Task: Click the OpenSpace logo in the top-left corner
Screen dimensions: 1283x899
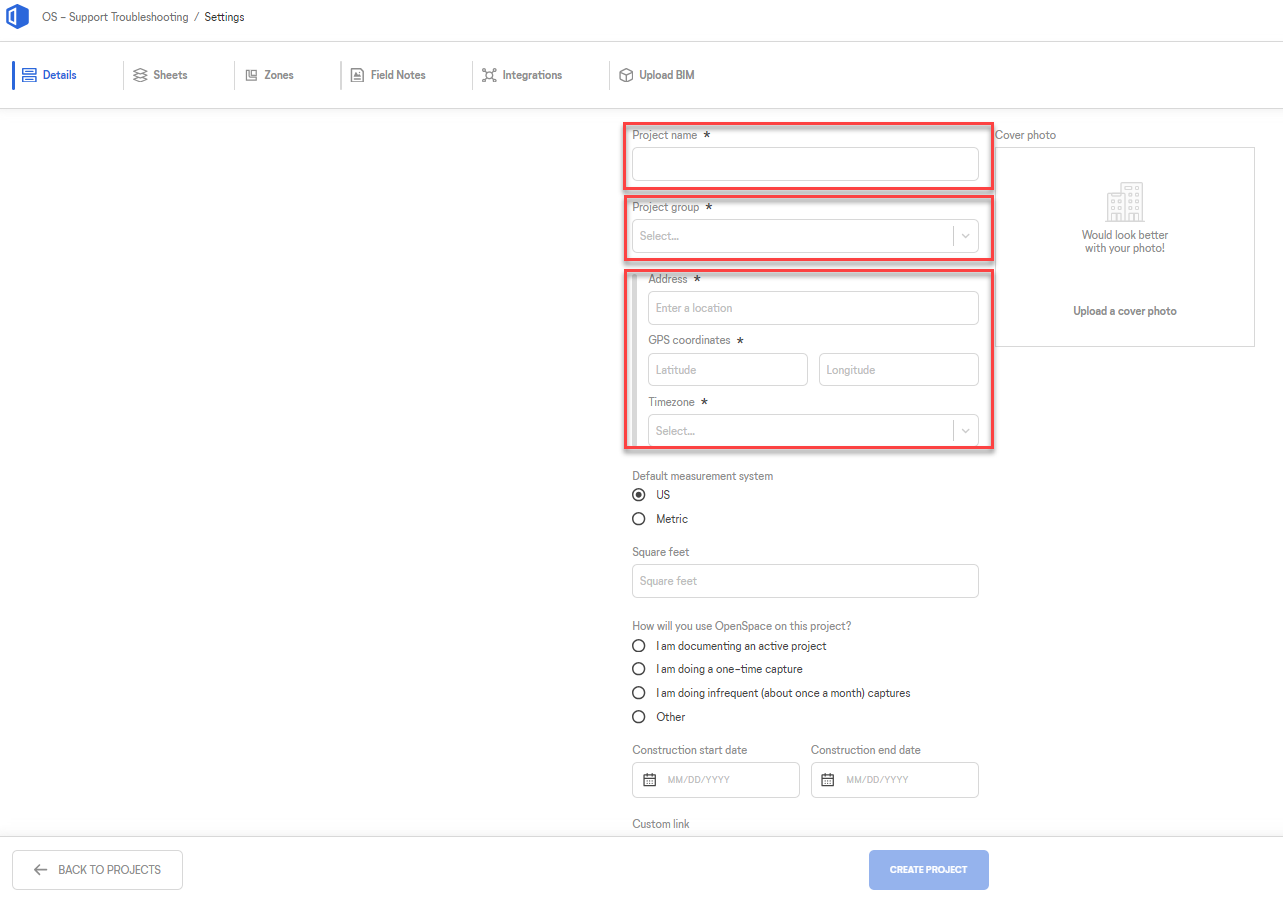Action: (x=17, y=16)
